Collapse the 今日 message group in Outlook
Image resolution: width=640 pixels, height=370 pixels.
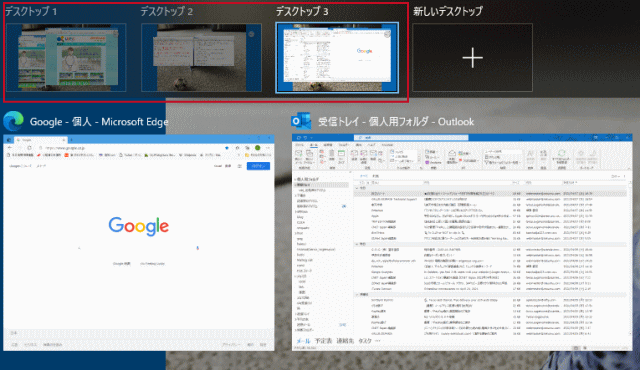coord(357,188)
